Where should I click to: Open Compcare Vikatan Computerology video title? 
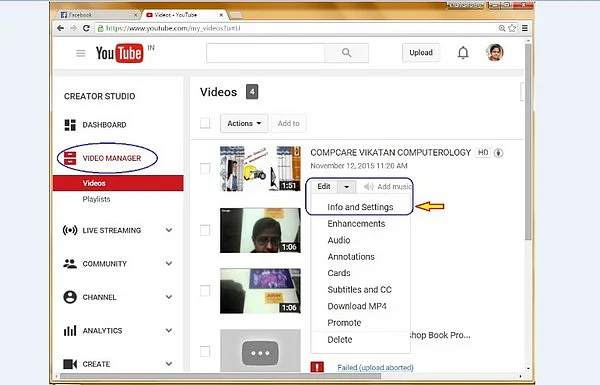391,152
